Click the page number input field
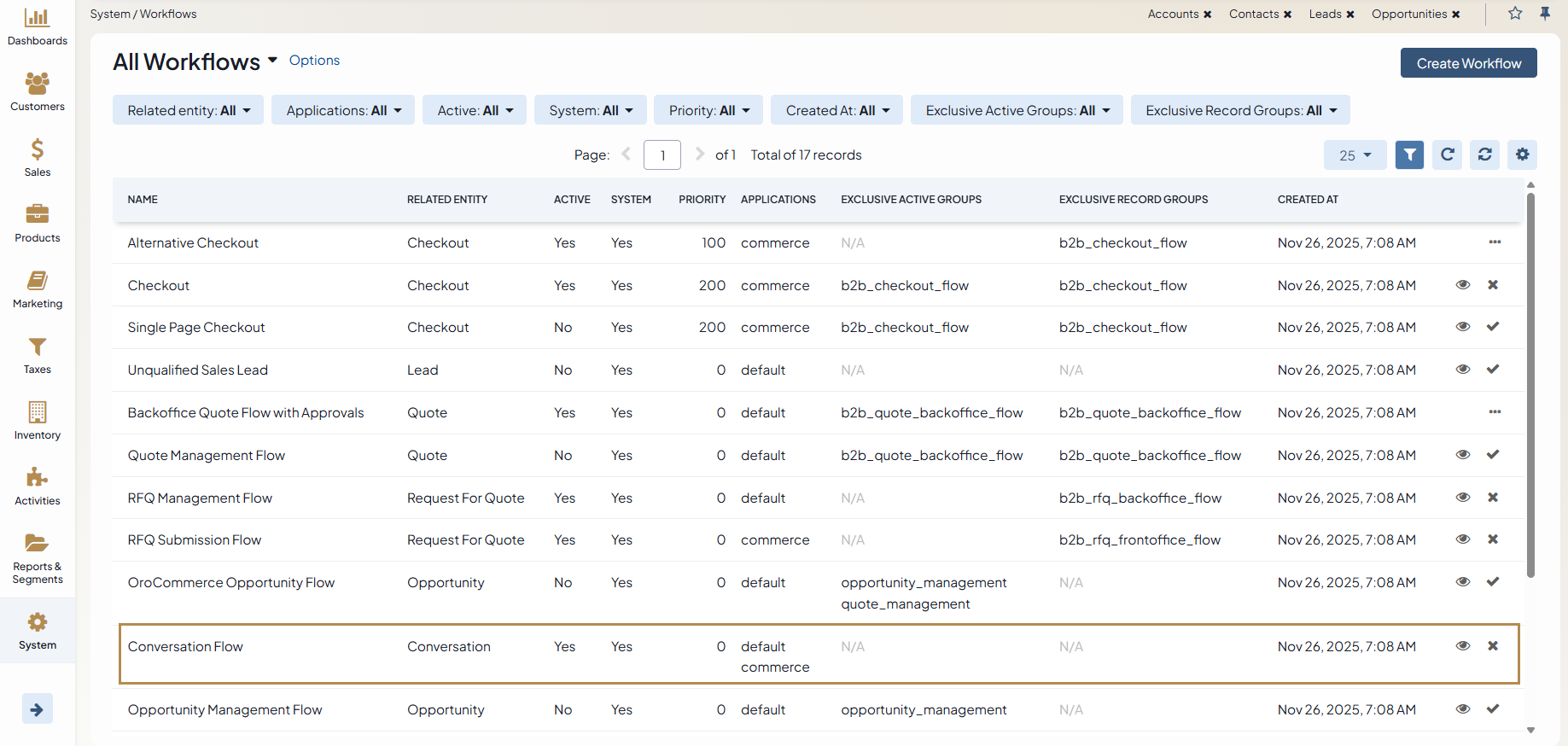 (662, 155)
